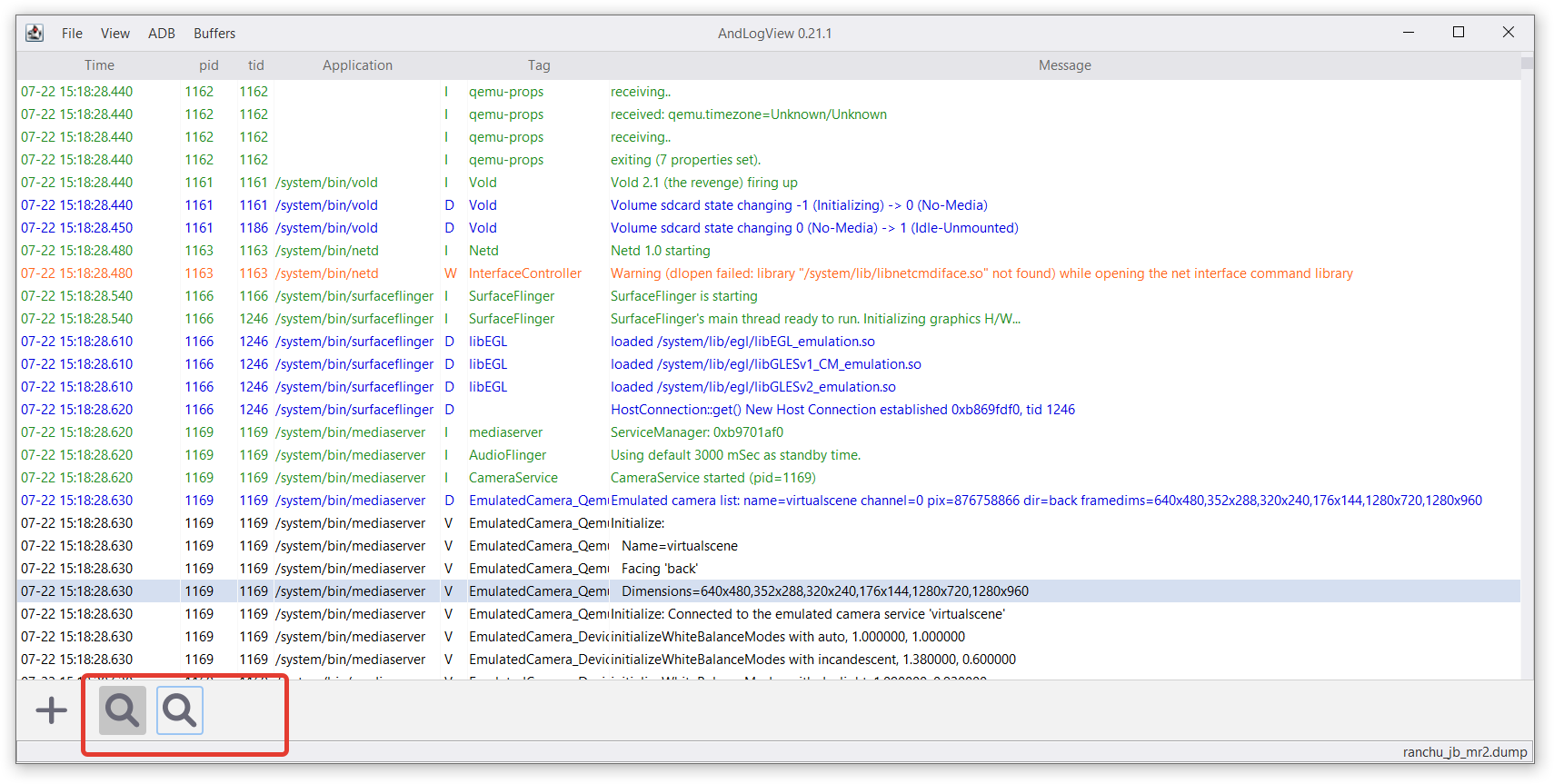Open the View menu
Screen dimensions: 1554x784
point(115,34)
